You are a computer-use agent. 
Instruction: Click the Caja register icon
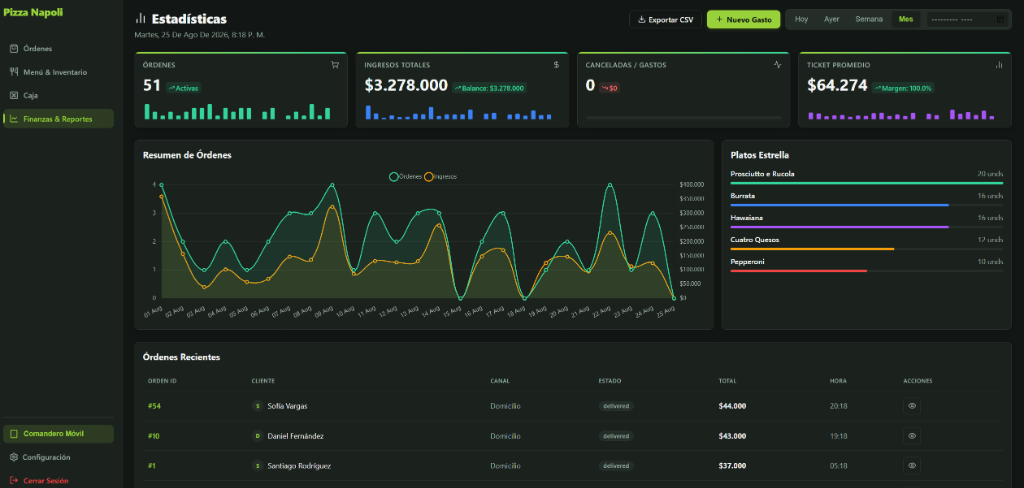[x=14, y=95]
